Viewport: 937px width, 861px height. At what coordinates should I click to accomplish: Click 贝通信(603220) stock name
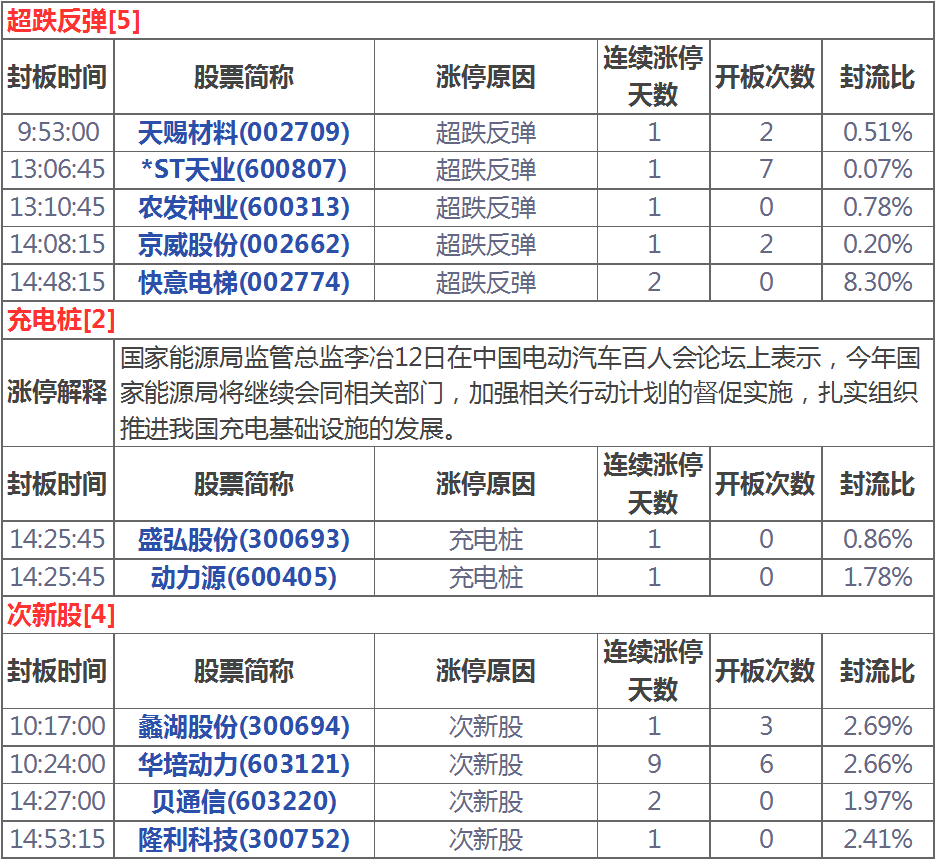click(x=244, y=801)
